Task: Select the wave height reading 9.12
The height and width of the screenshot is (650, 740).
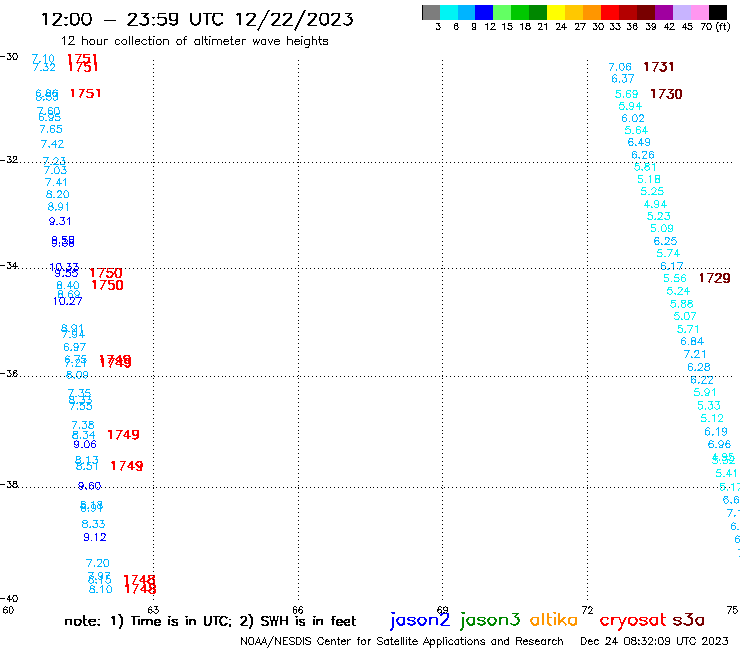Action: [x=95, y=537]
